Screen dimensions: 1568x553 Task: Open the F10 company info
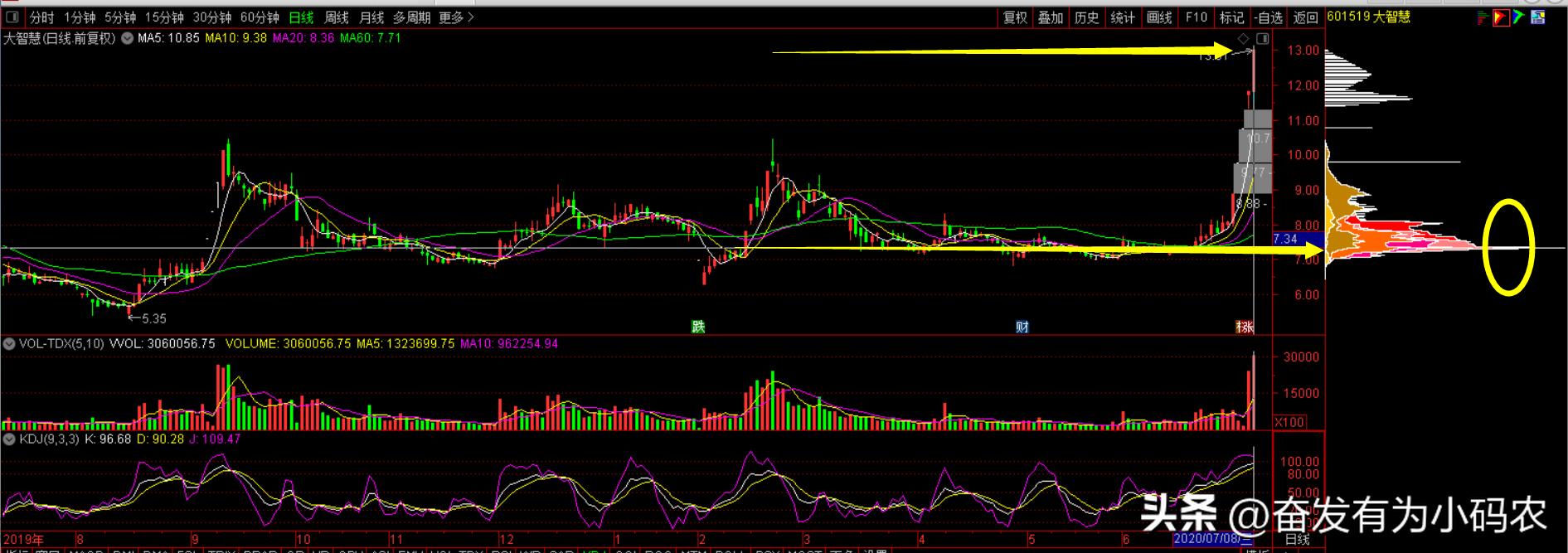tap(1196, 17)
